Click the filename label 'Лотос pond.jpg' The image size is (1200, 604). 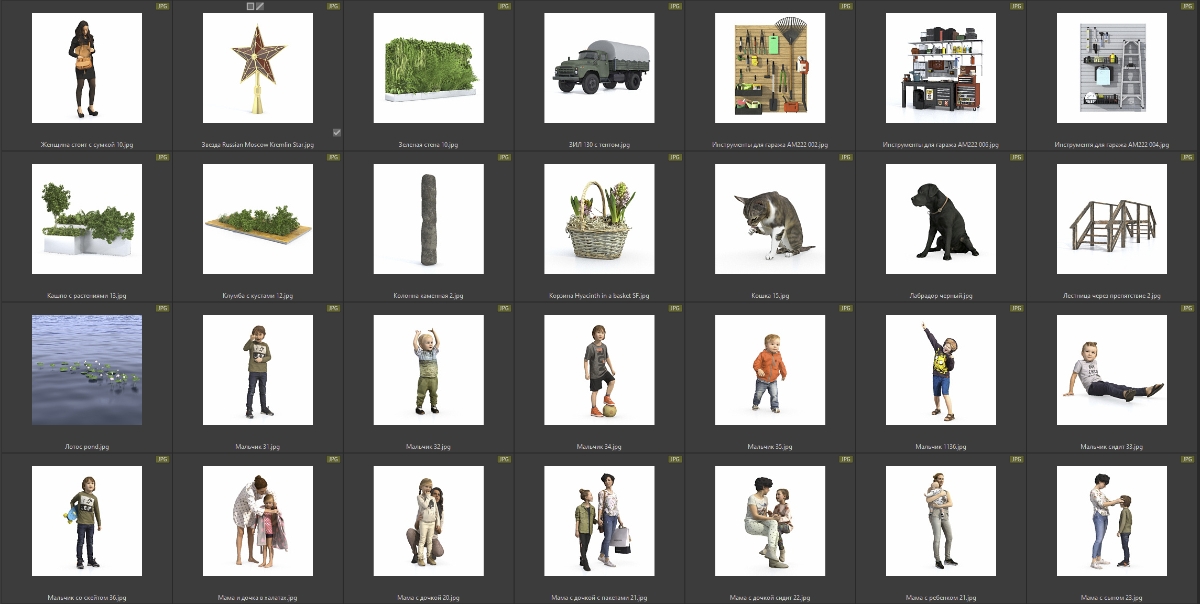pyautogui.click(x=86, y=447)
